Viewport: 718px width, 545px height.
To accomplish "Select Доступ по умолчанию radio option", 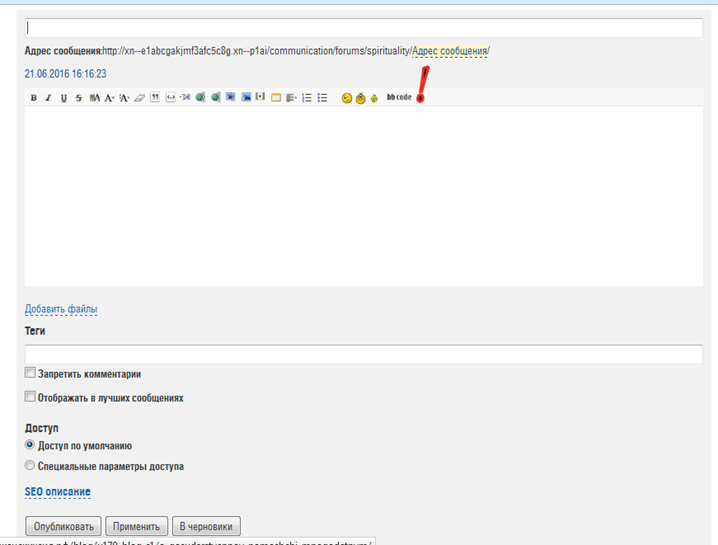I will [x=30, y=445].
